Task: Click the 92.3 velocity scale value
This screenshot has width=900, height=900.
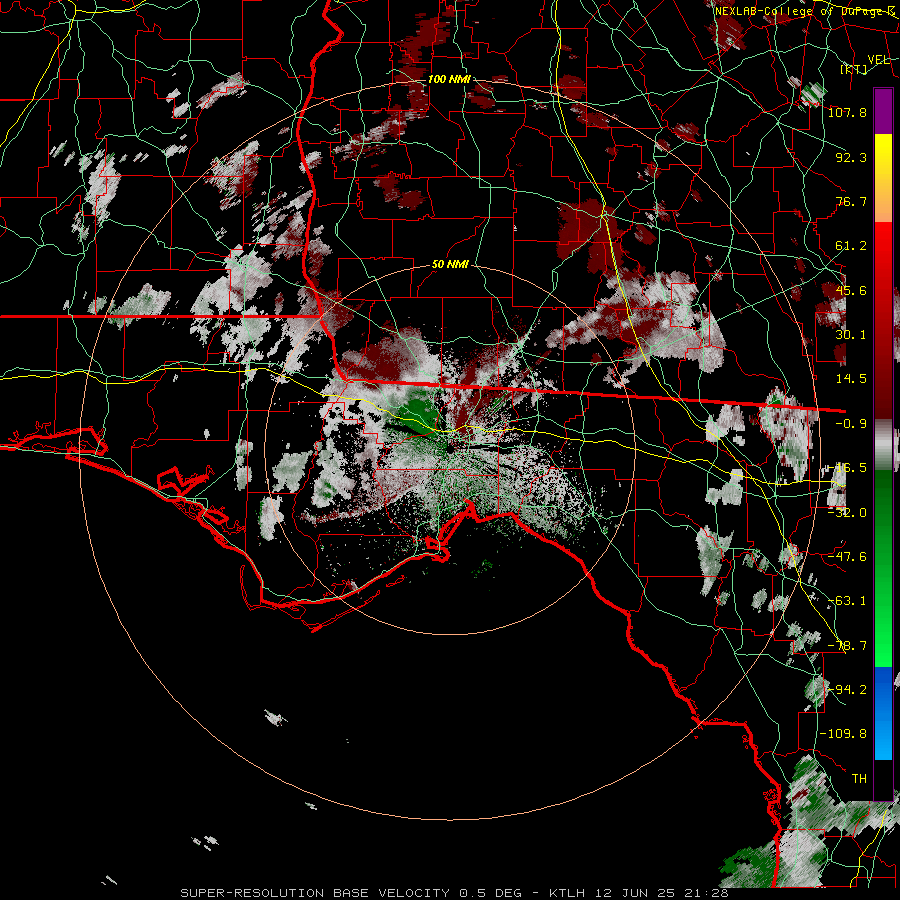Action: click(851, 157)
